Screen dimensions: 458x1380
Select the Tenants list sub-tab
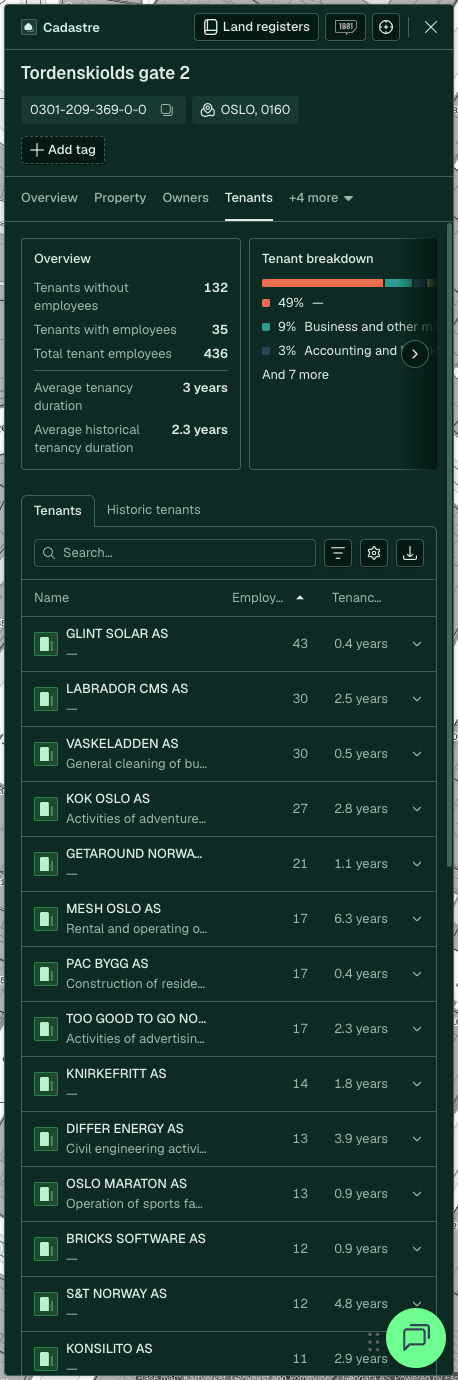[x=58, y=510]
